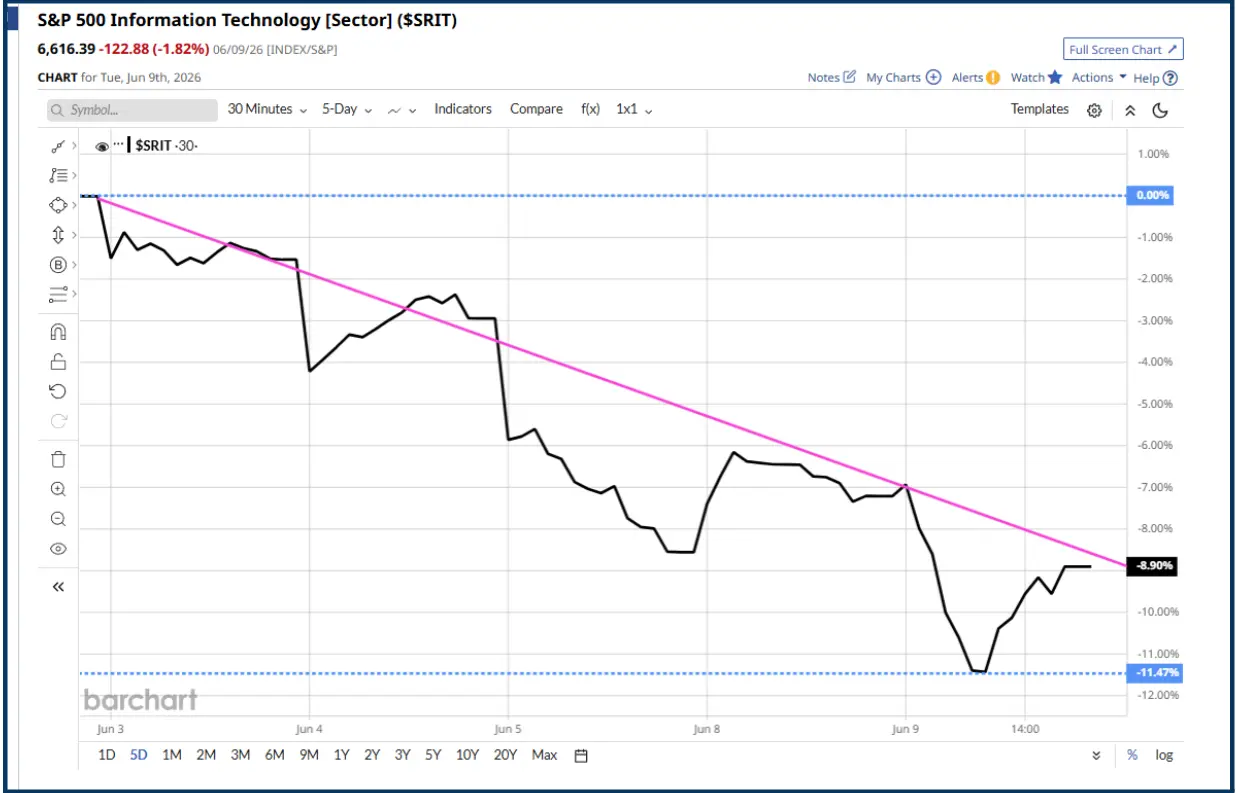The image size is (1237, 793).
Task: Toggle the lock drawings padlock
Action: (57, 362)
